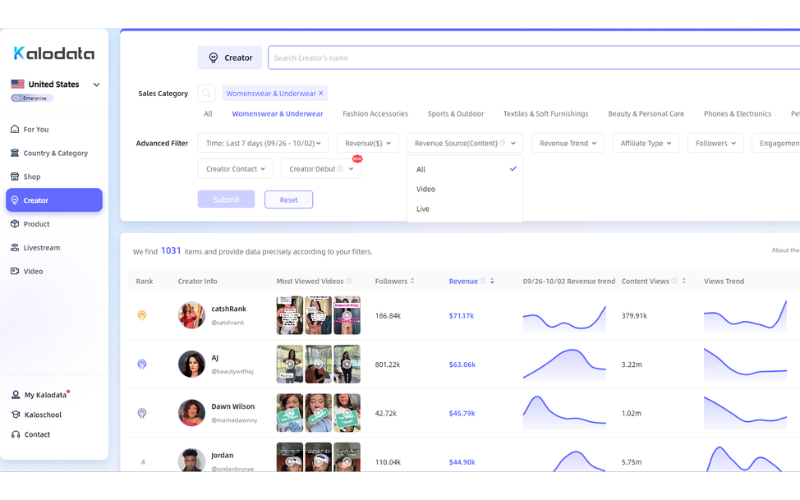The image size is (800, 500).
Task: Click rank three medal for Dawn Wilson
Action: click(x=142, y=413)
